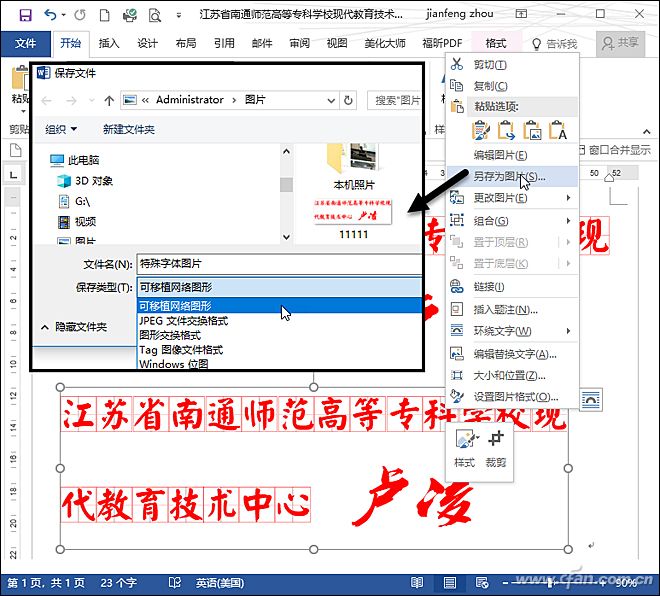Image resolution: width=660 pixels, height=596 pixels.
Task: Click the zoom out minus button
Action: 505,583
